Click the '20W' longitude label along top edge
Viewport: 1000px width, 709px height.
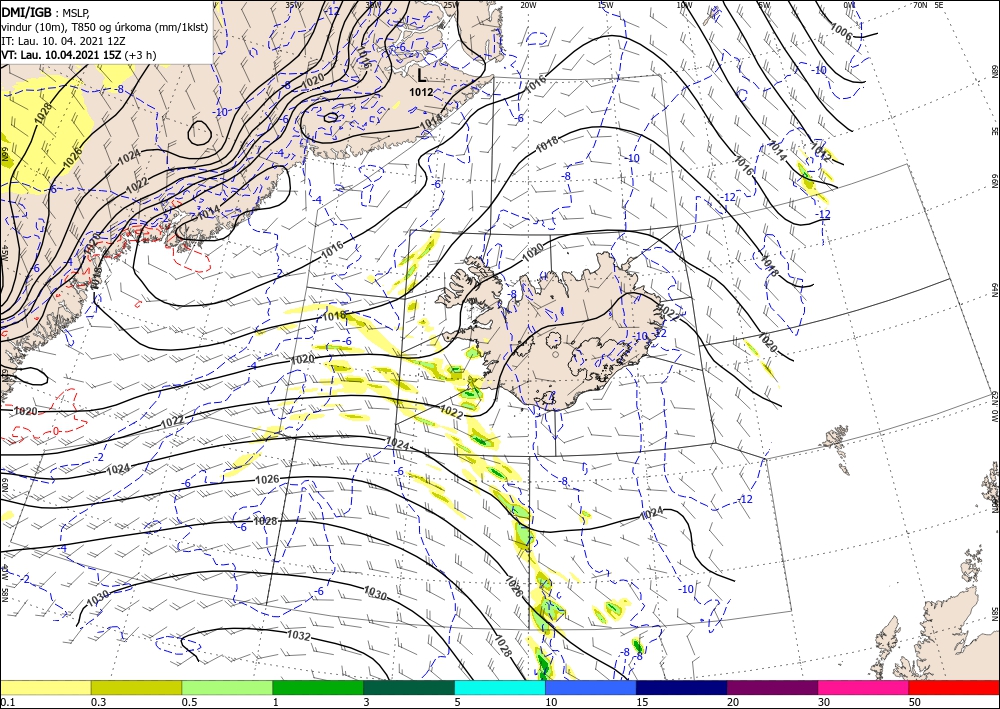click(528, 5)
